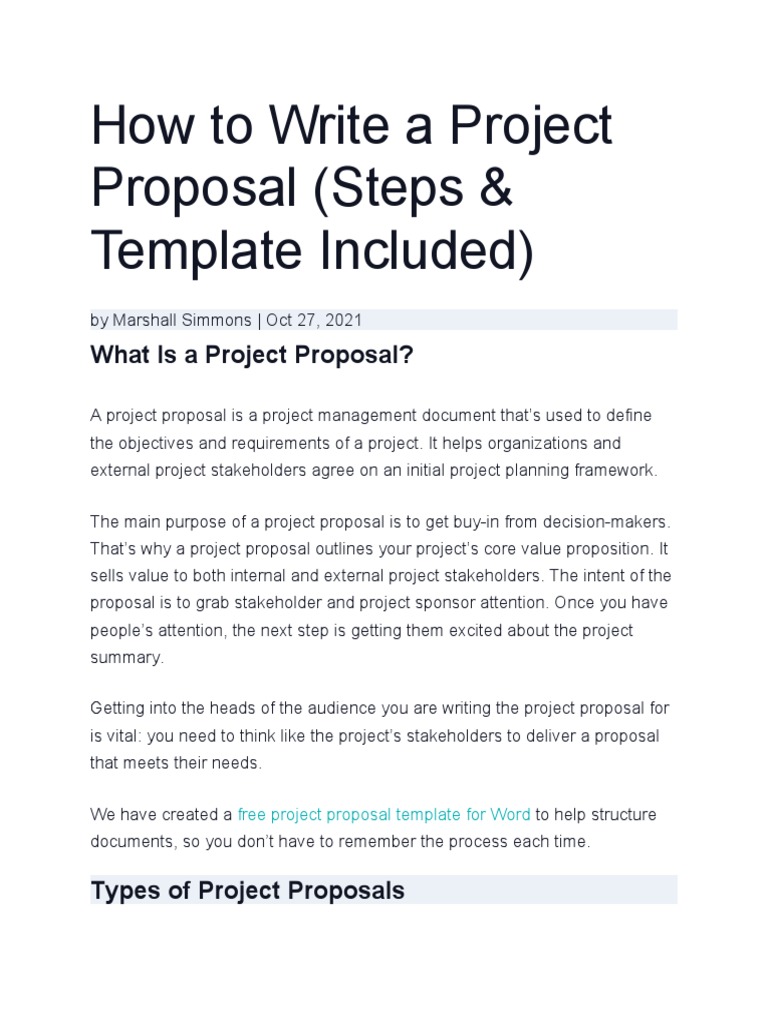Click the line starting "documents, so you don't"
The width and height of the screenshot is (768, 1024).
(340, 841)
